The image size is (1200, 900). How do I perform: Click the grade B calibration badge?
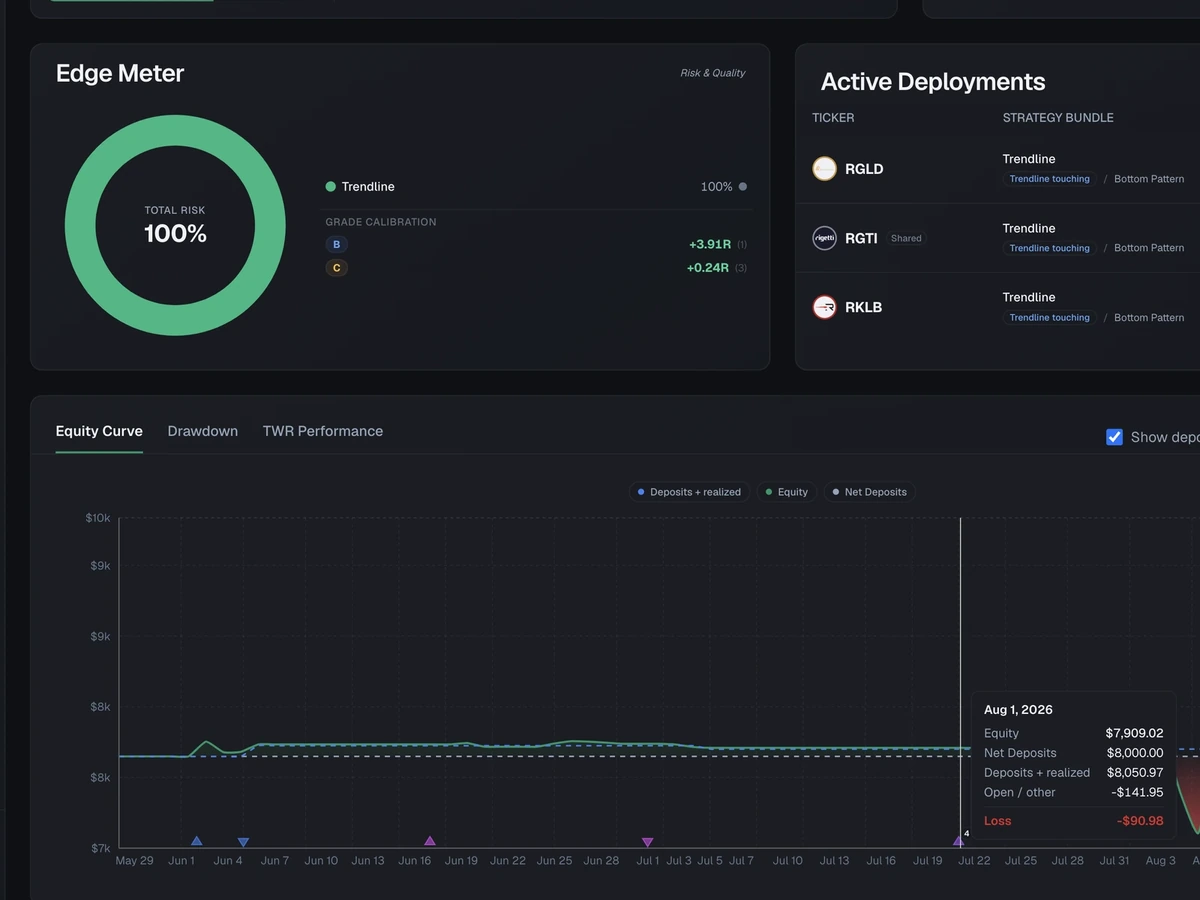[337, 244]
